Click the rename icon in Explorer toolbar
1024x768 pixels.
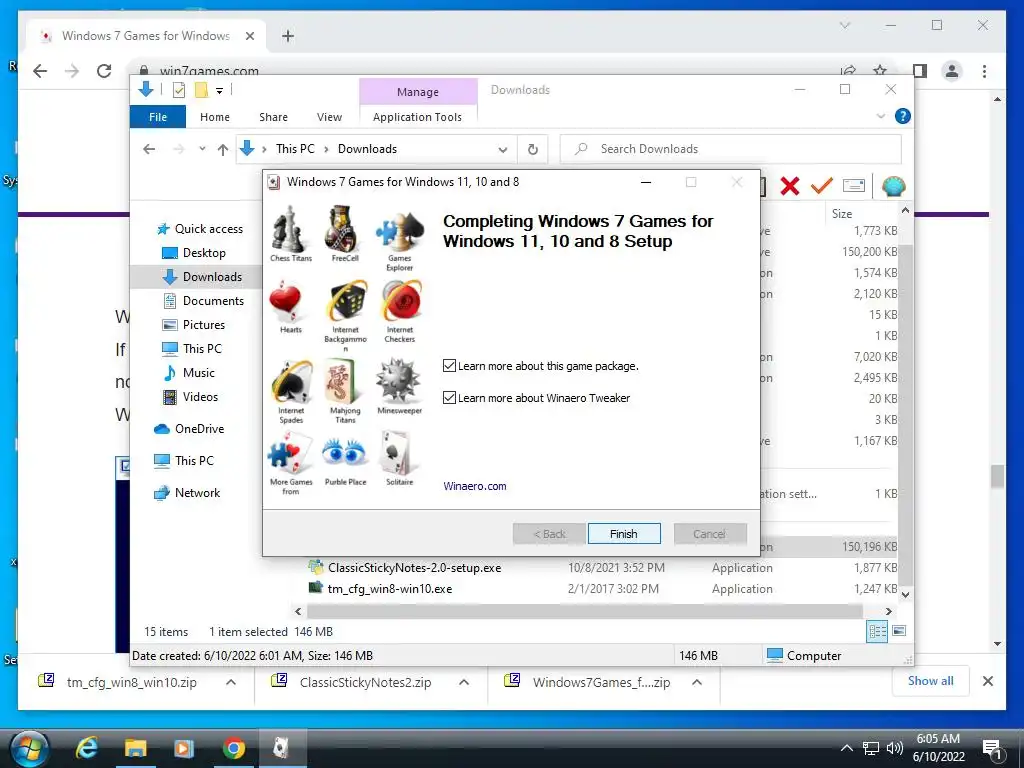[854, 185]
